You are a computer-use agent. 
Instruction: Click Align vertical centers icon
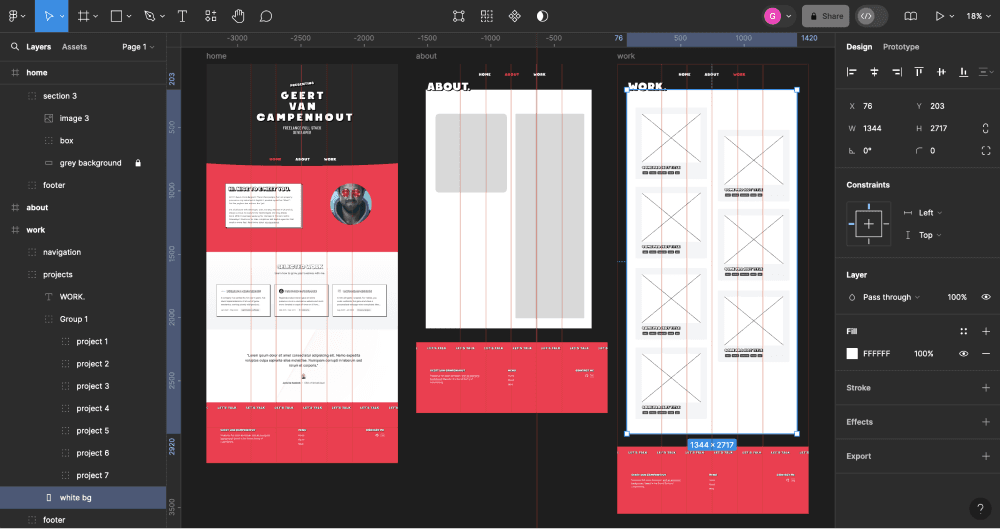pos(941,72)
